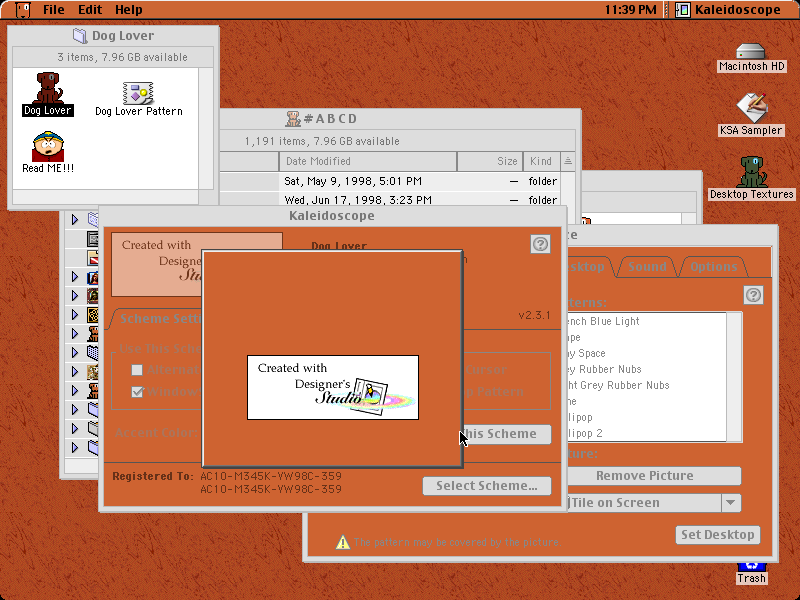The width and height of the screenshot is (800, 600).
Task: Select the KSA Sampler desktop icon
Action: click(x=752, y=108)
